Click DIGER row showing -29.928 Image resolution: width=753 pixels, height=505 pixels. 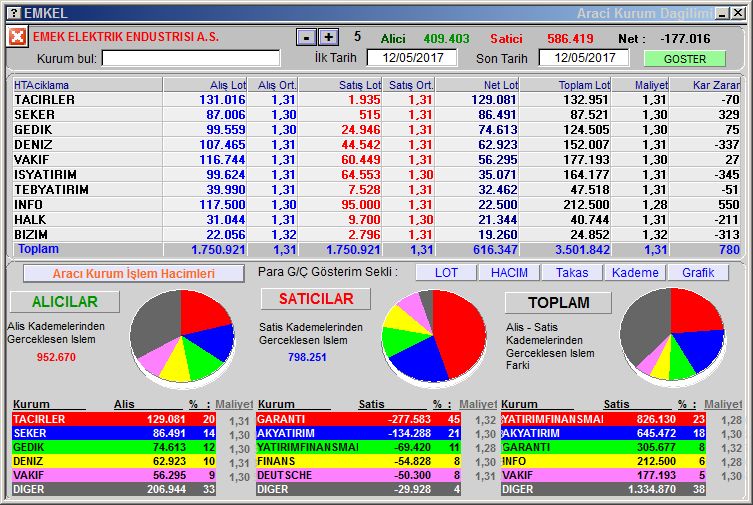[358, 489]
